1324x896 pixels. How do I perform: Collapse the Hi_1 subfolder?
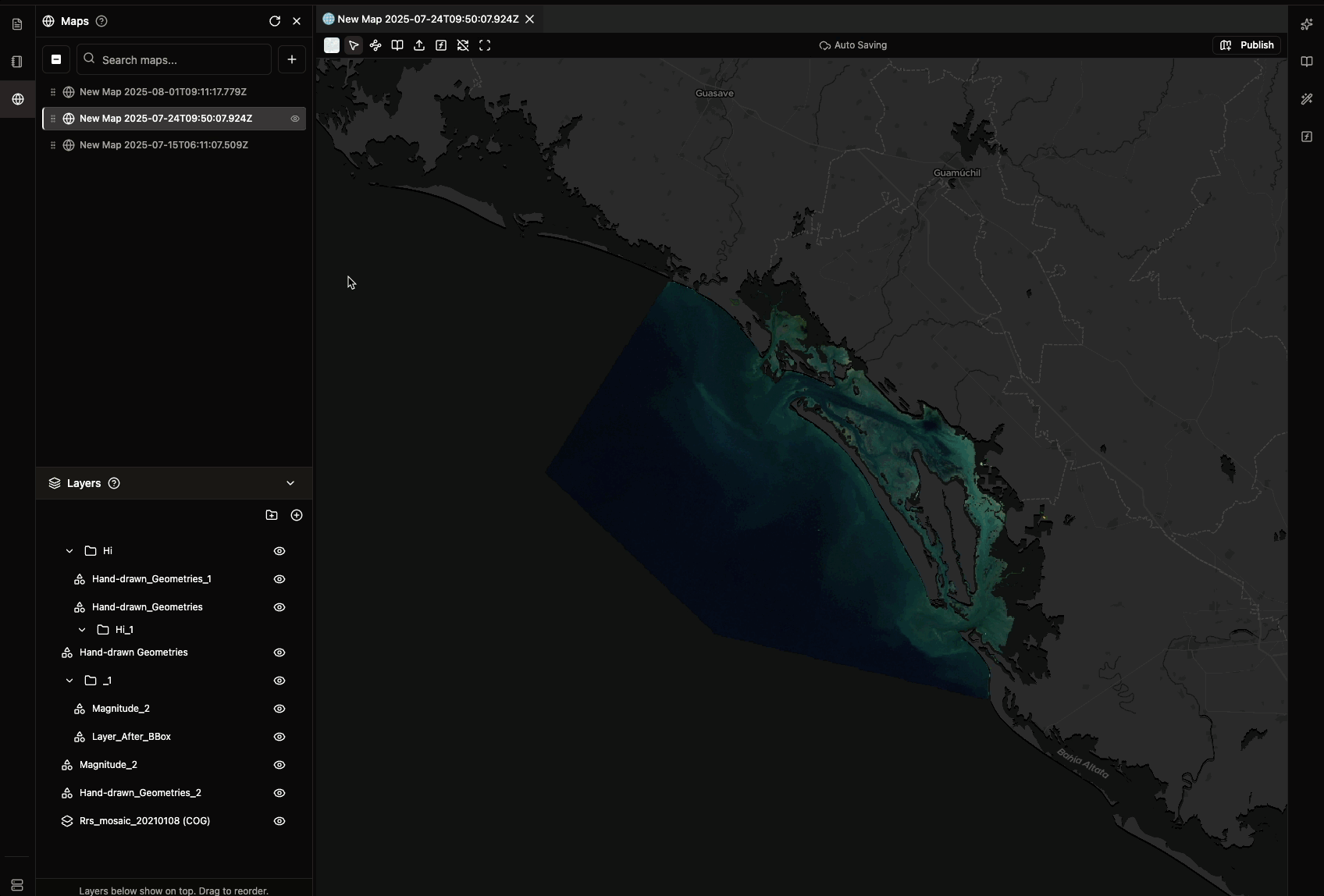(82, 630)
